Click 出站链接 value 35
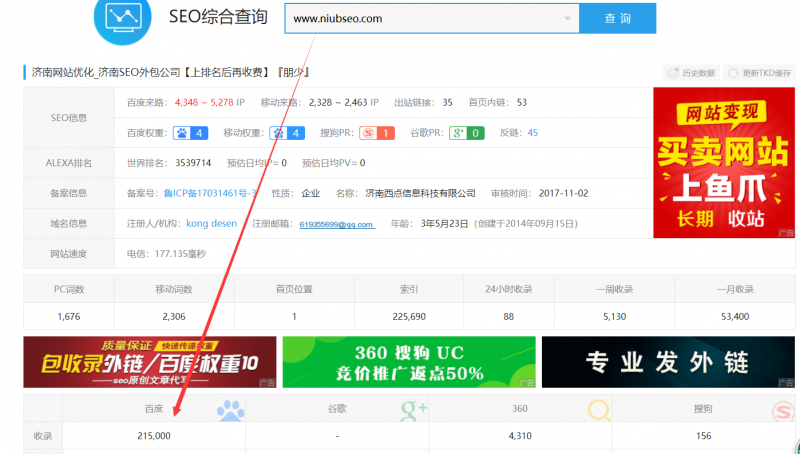The height and width of the screenshot is (454, 800). click(447, 103)
